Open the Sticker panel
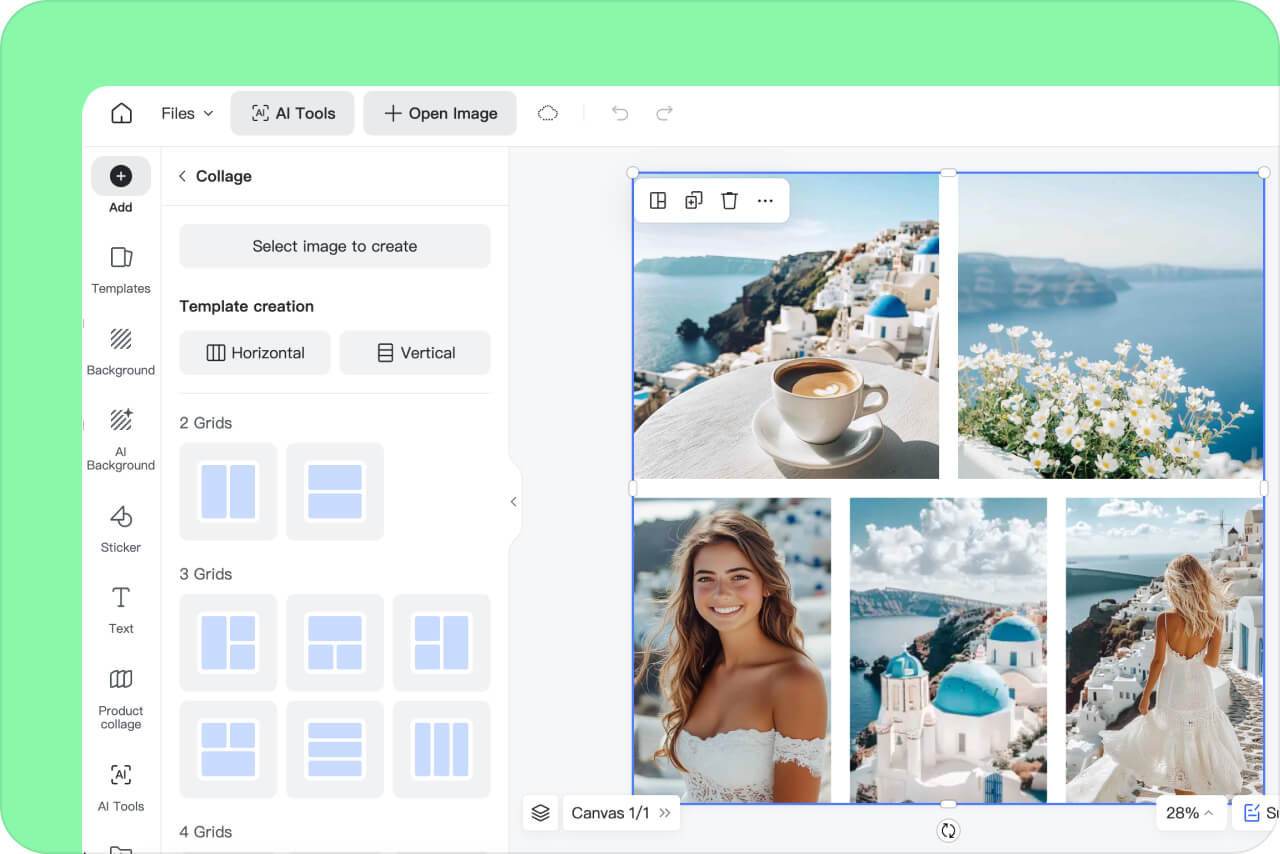This screenshot has height=854, width=1280. [121, 528]
